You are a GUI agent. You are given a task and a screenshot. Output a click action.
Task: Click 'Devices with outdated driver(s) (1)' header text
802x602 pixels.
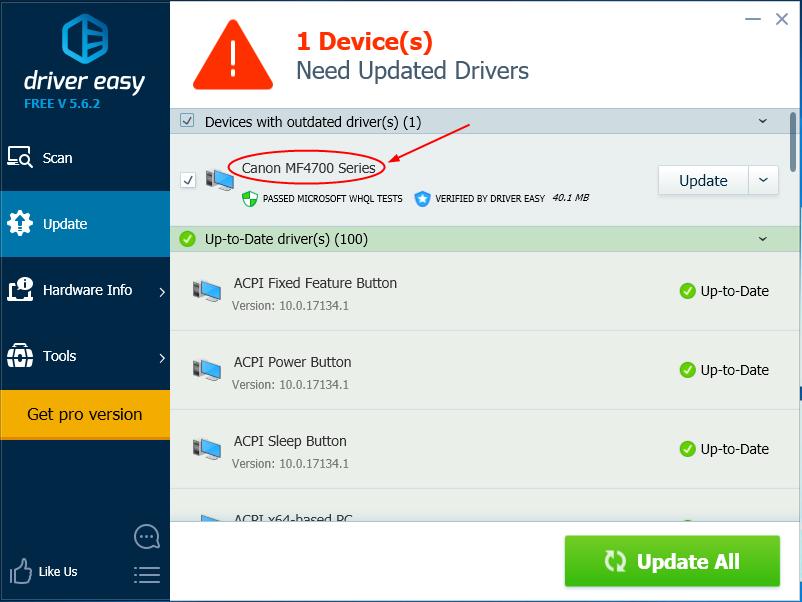click(313, 122)
